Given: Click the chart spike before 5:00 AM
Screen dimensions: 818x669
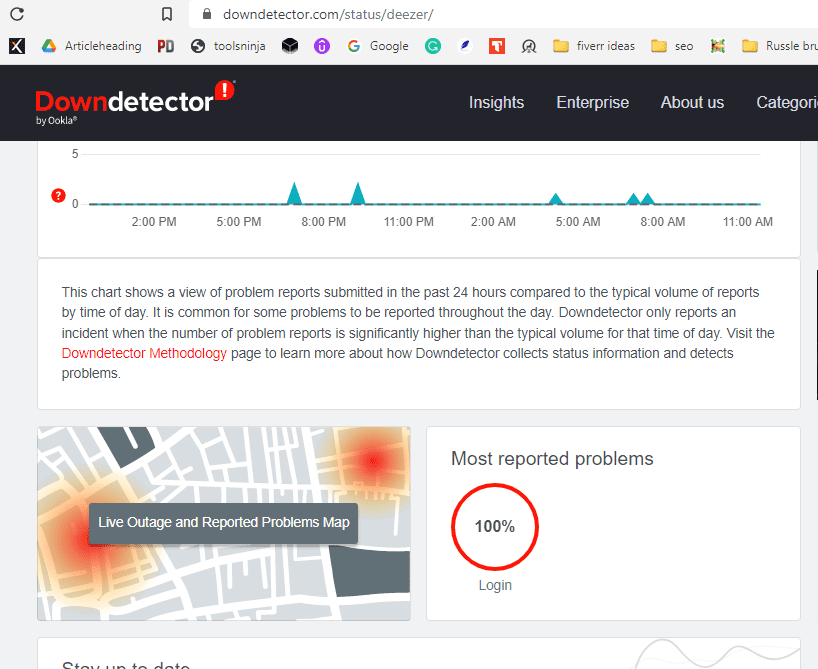Looking at the screenshot, I should [556, 199].
